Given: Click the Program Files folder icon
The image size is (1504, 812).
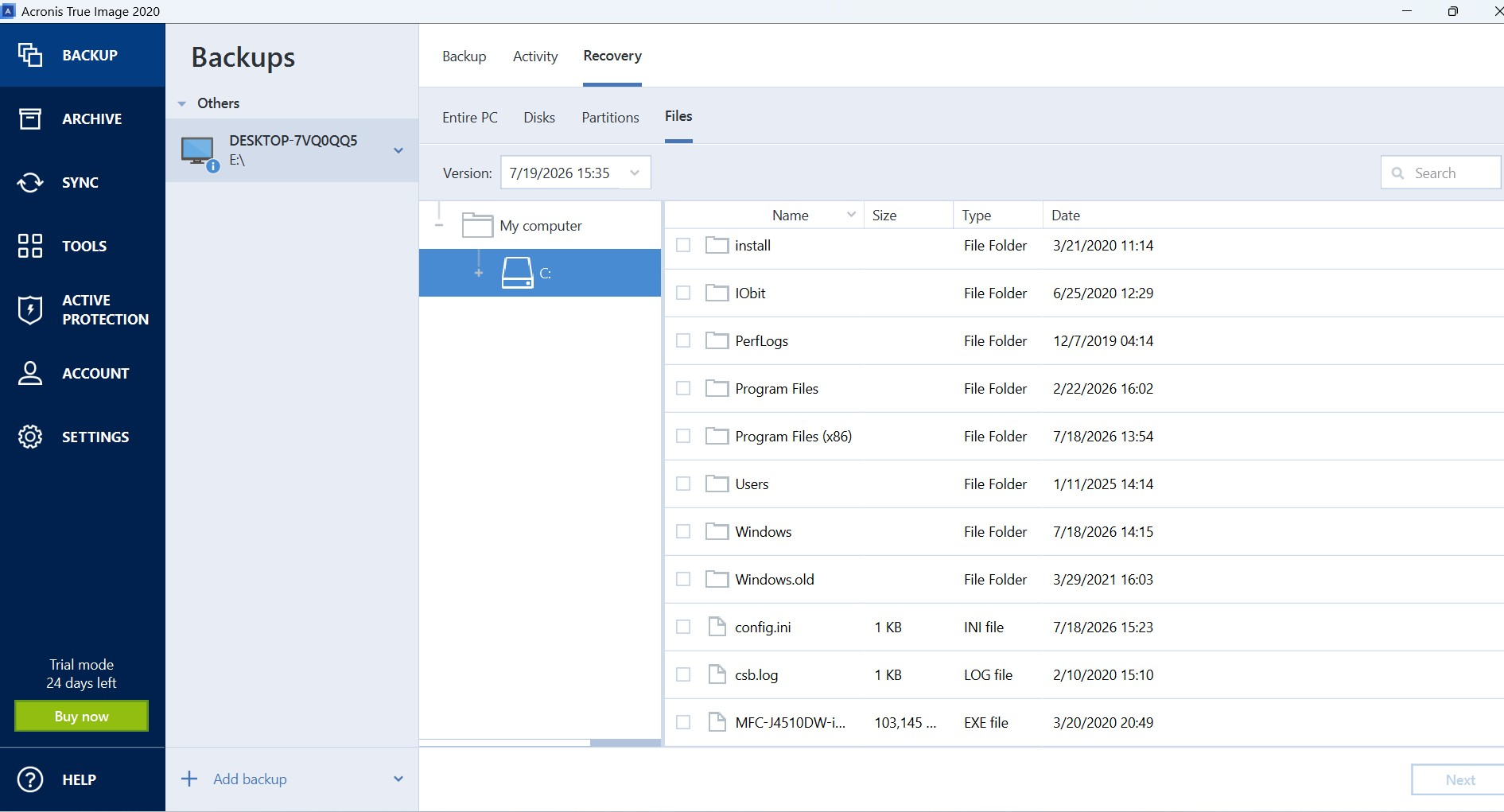Looking at the screenshot, I should (x=717, y=388).
